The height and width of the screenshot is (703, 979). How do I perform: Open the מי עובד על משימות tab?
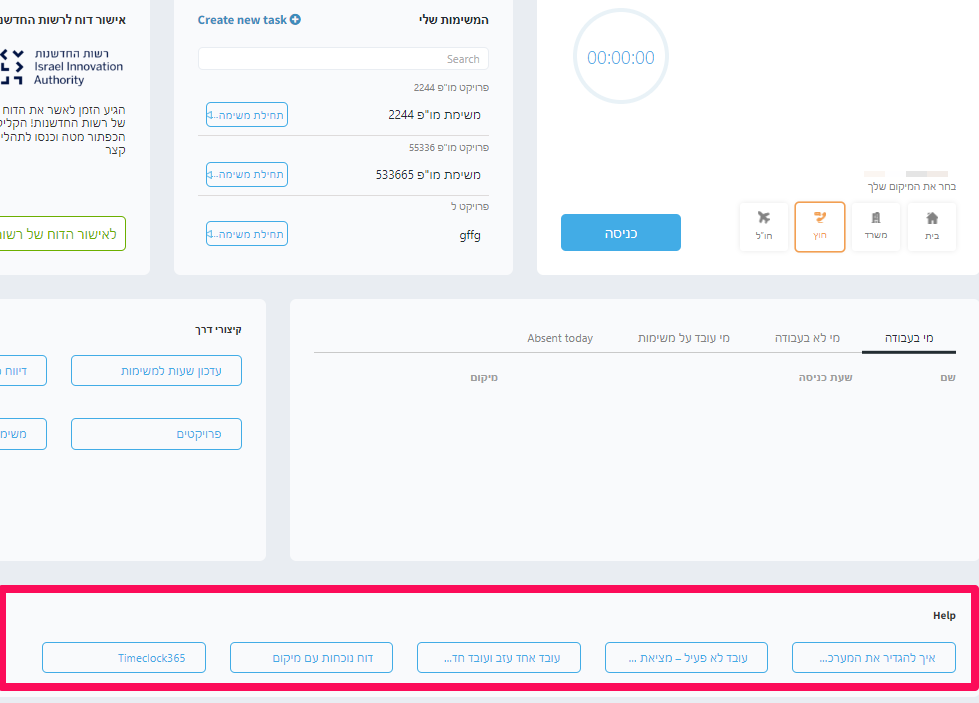(x=684, y=338)
